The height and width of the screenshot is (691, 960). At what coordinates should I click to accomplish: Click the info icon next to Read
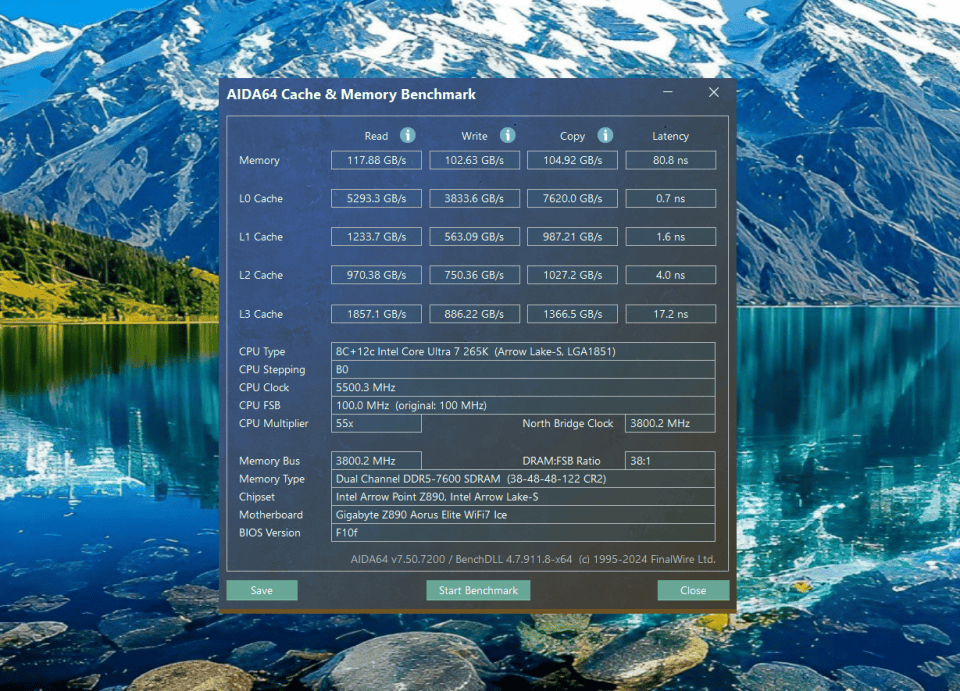click(408, 135)
